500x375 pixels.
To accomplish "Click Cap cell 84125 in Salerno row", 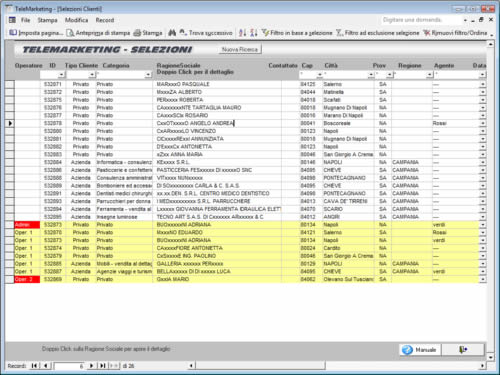I will tap(308, 84).
